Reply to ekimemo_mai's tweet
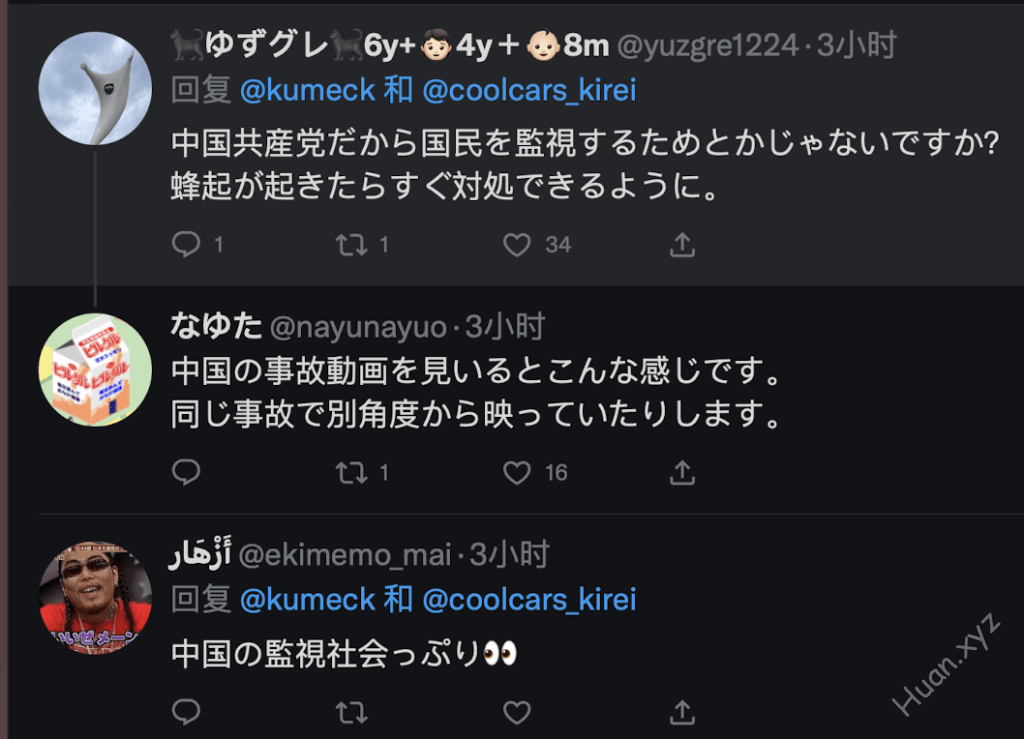This screenshot has height=739, width=1024. [x=186, y=712]
